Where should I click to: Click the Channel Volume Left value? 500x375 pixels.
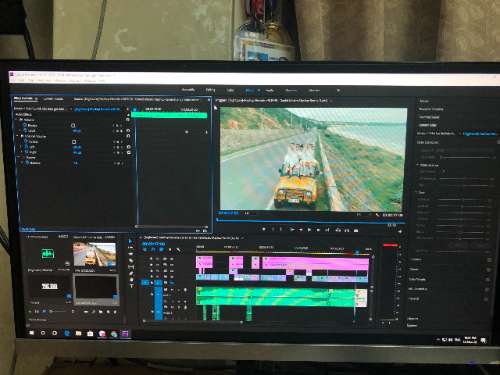pos(77,147)
